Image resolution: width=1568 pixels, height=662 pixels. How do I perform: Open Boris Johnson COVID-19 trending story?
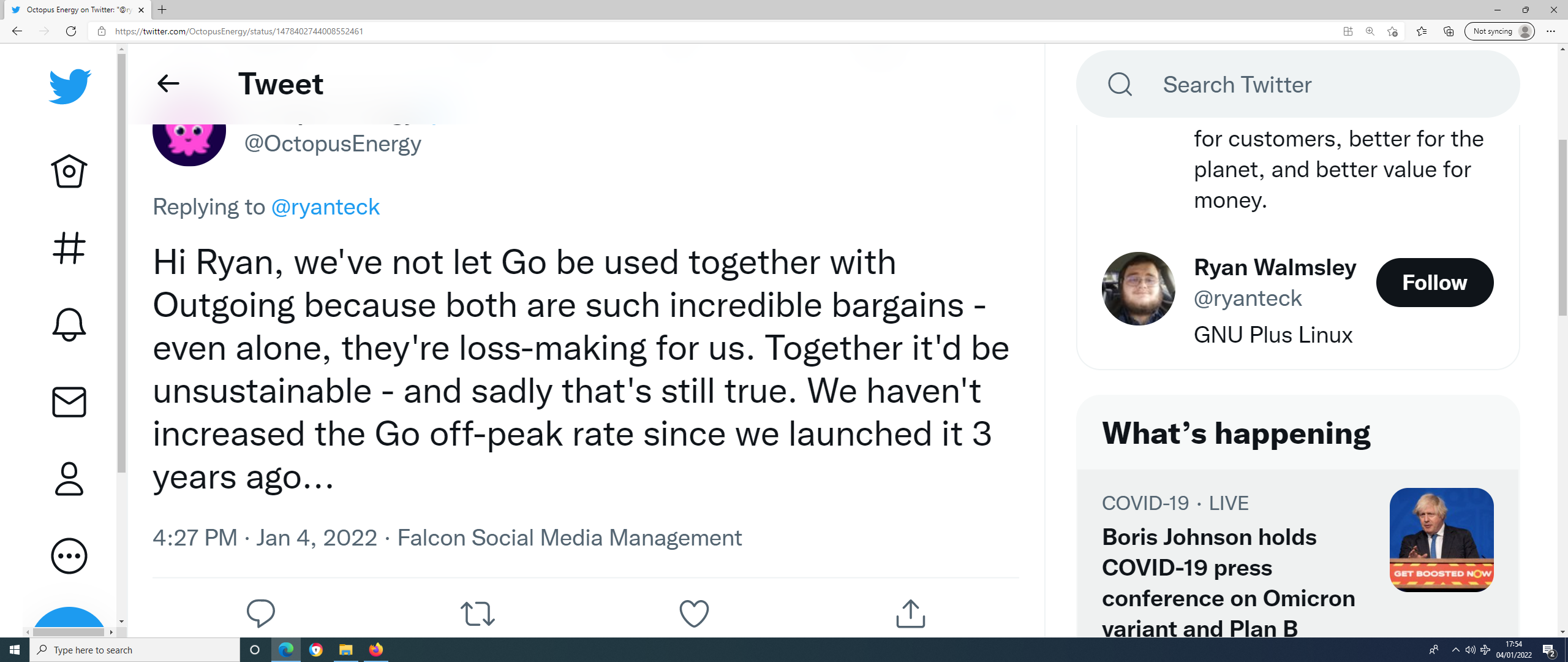click(x=1228, y=582)
